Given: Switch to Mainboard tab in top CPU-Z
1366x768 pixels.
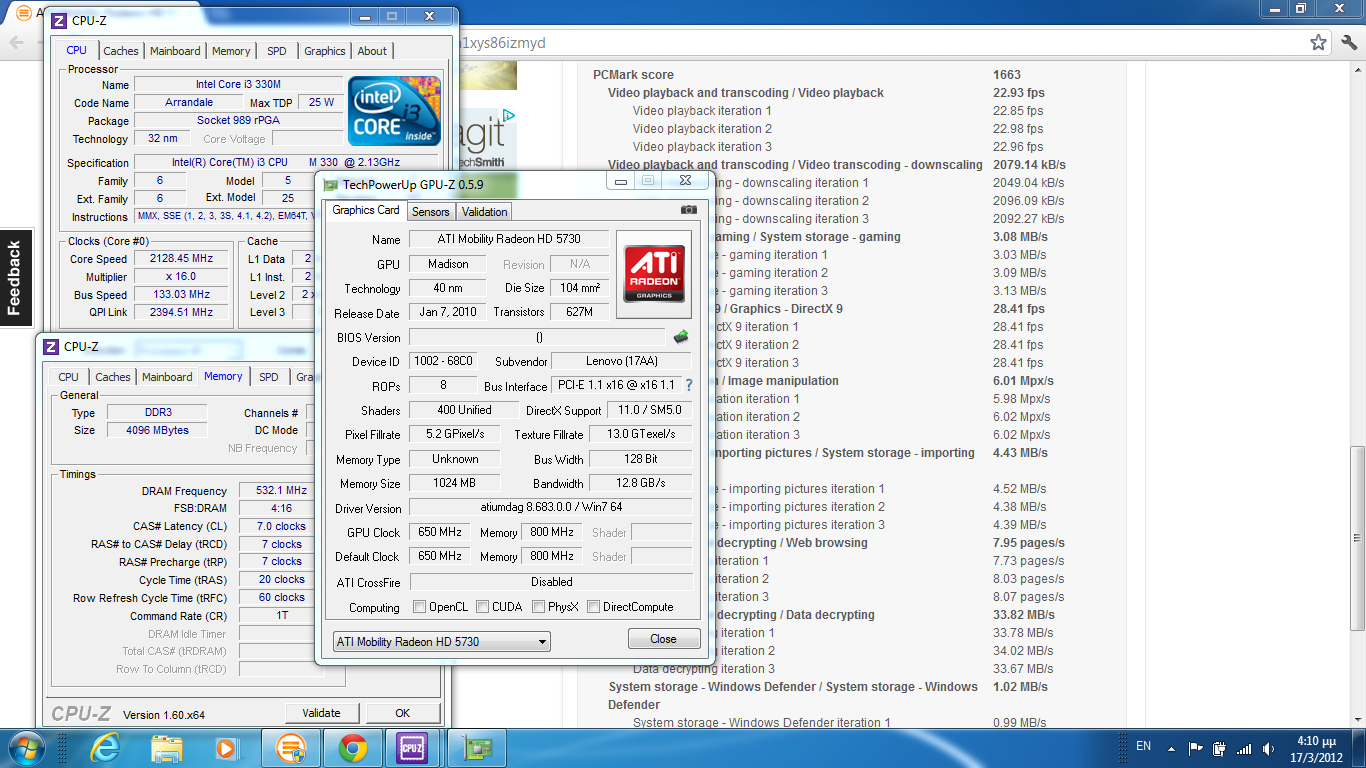Looking at the screenshot, I should tap(175, 51).
